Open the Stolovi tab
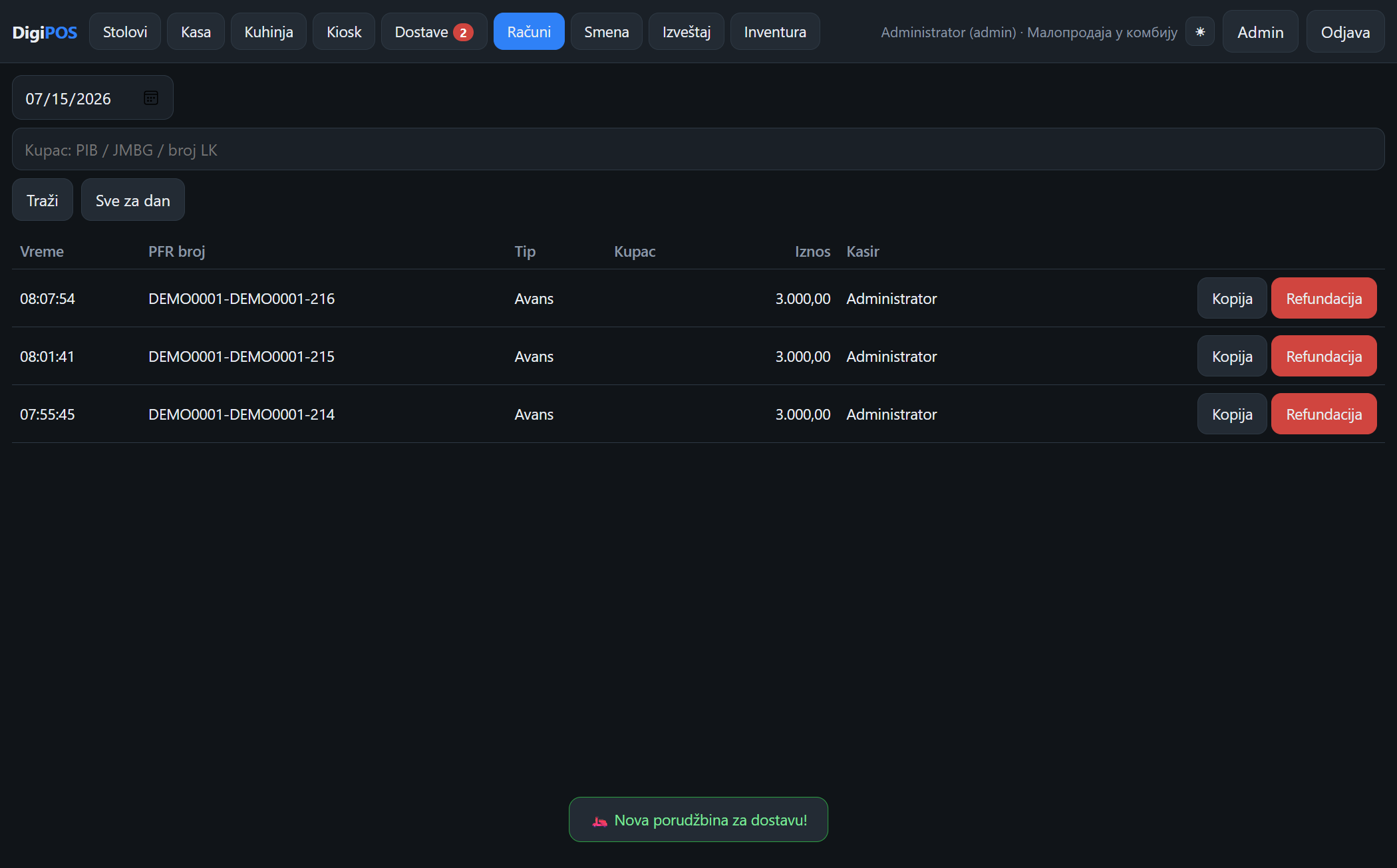The width and height of the screenshot is (1397, 868). click(125, 31)
